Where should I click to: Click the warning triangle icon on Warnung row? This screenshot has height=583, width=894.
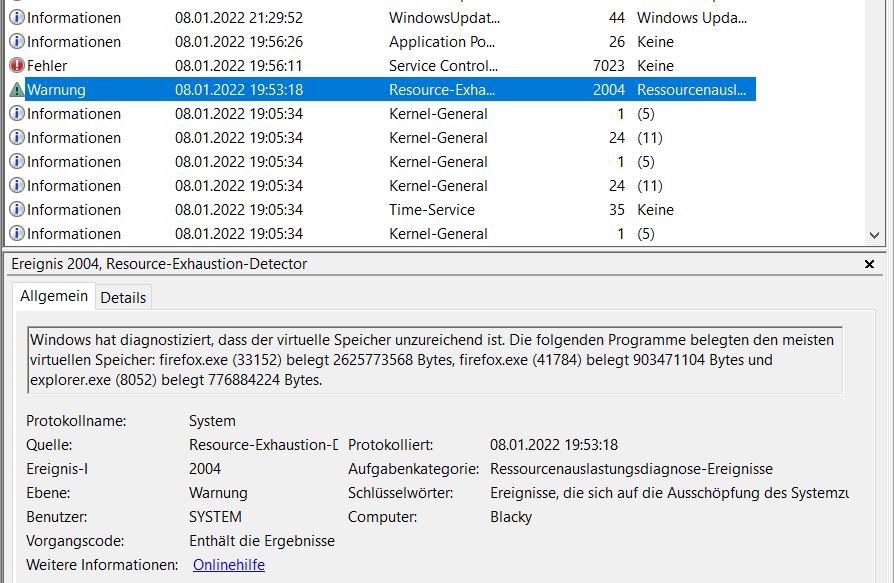coord(16,90)
